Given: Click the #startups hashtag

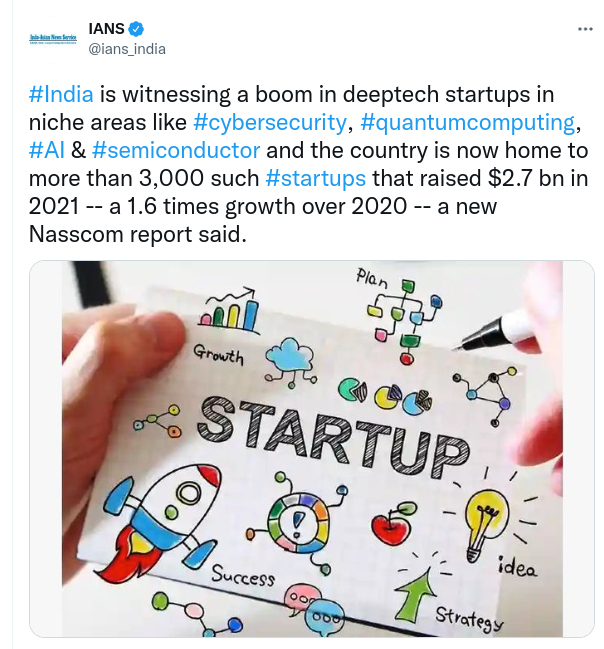Looking at the screenshot, I should (315, 178).
